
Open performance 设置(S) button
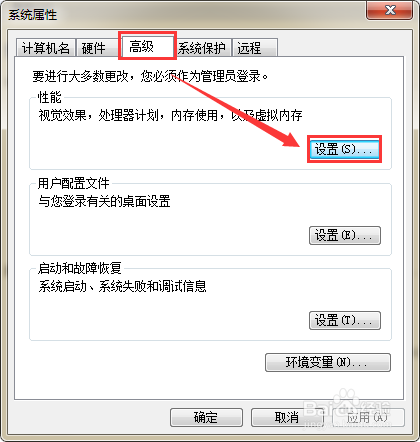(x=344, y=149)
